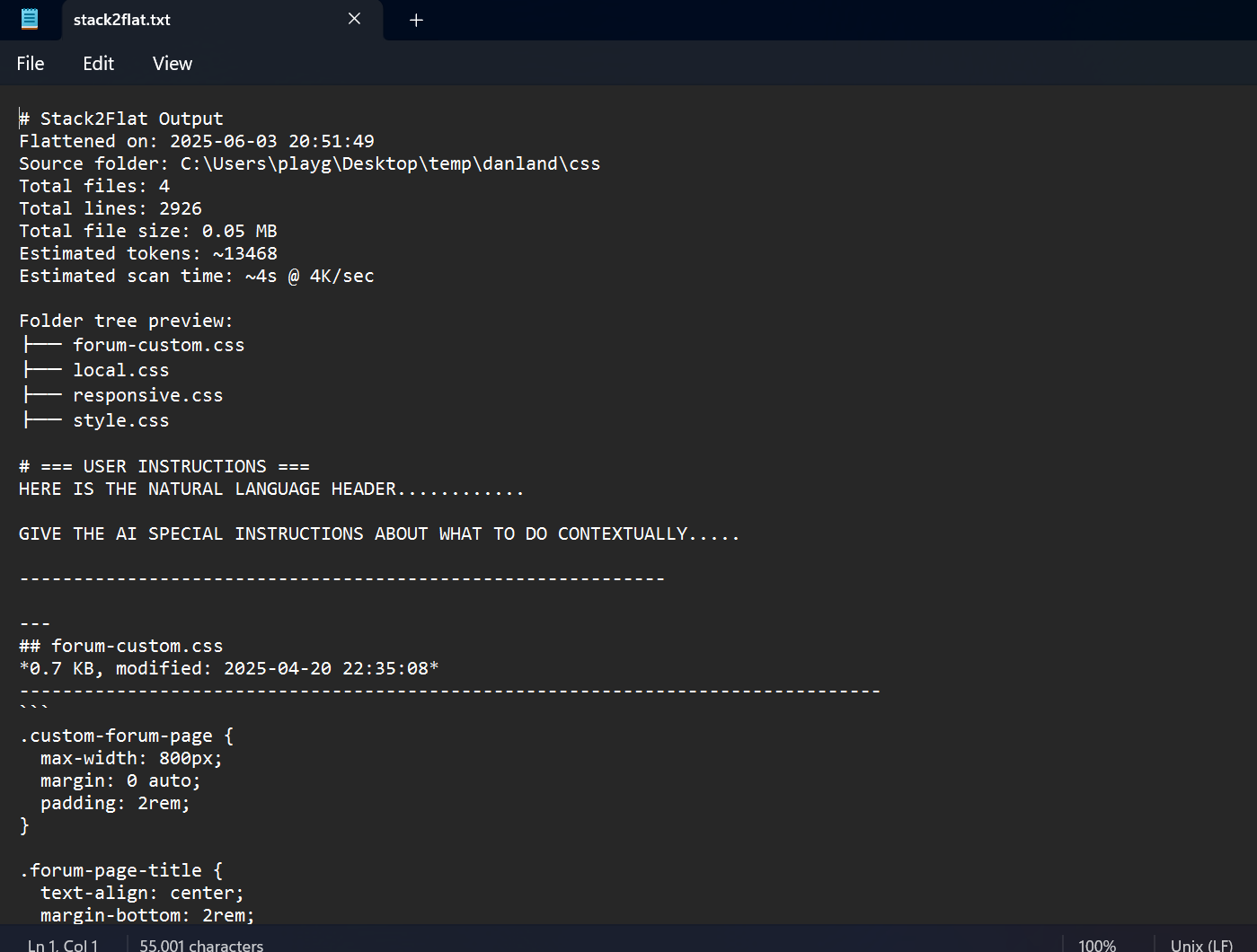1257x952 pixels.
Task: Click the Ln 1, Col 1 cursor position indicator
Action: point(63,945)
